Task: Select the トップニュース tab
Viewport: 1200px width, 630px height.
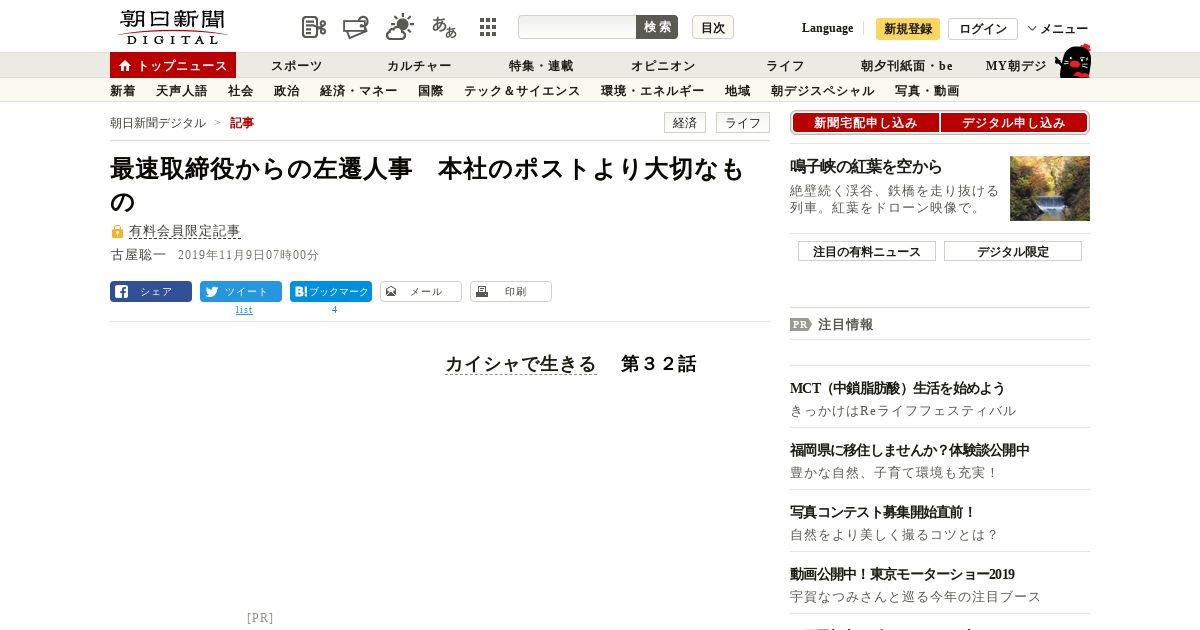Action: pyautogui.click(x=173, y=65)
